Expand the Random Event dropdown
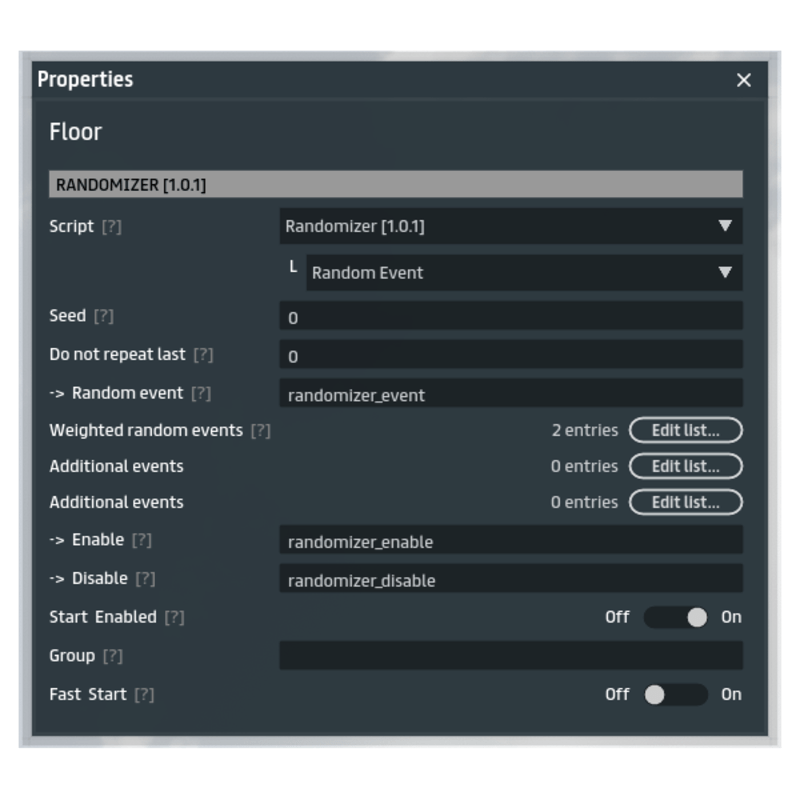 (523, 272)
